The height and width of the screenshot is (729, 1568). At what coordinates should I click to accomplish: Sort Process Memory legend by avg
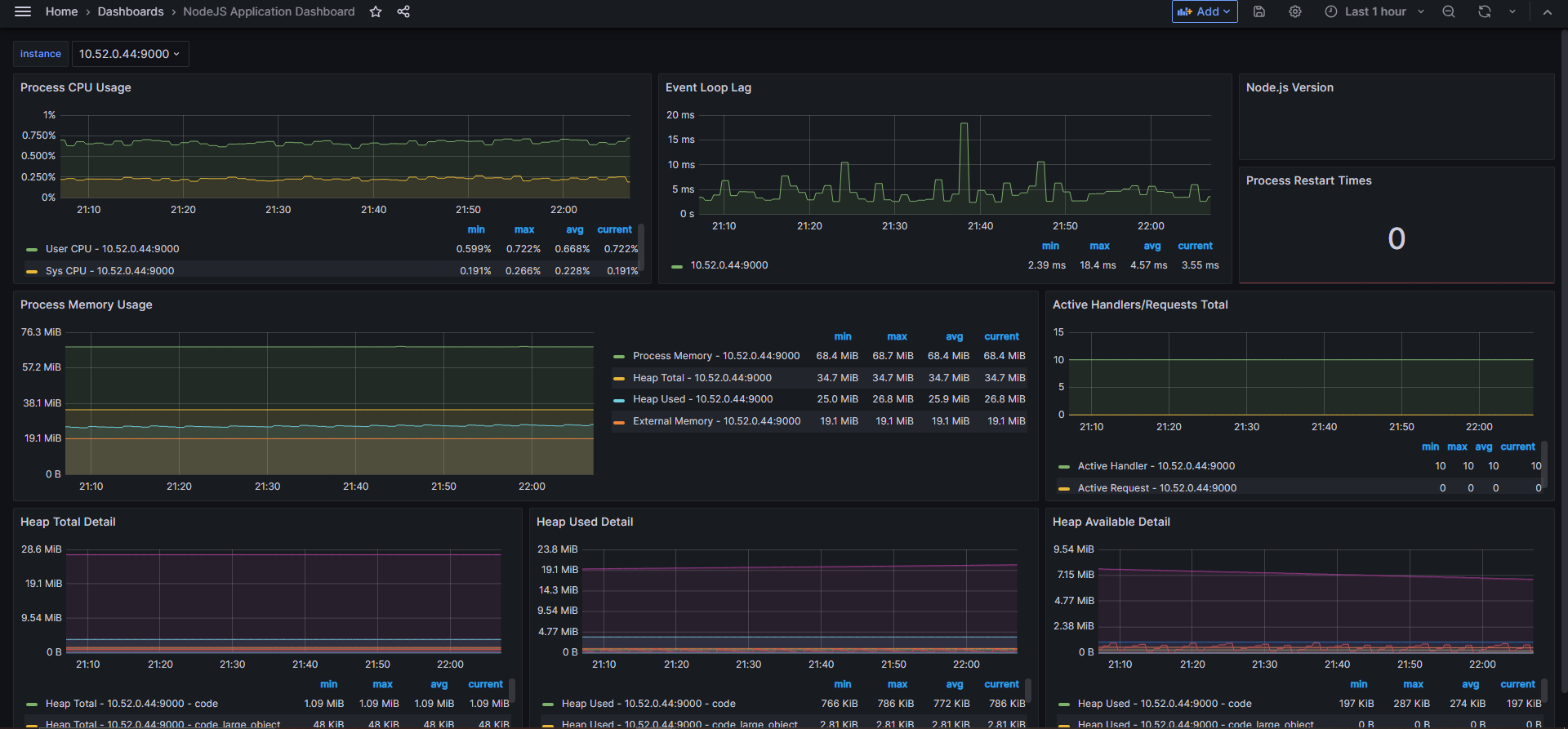coord(955,336)
